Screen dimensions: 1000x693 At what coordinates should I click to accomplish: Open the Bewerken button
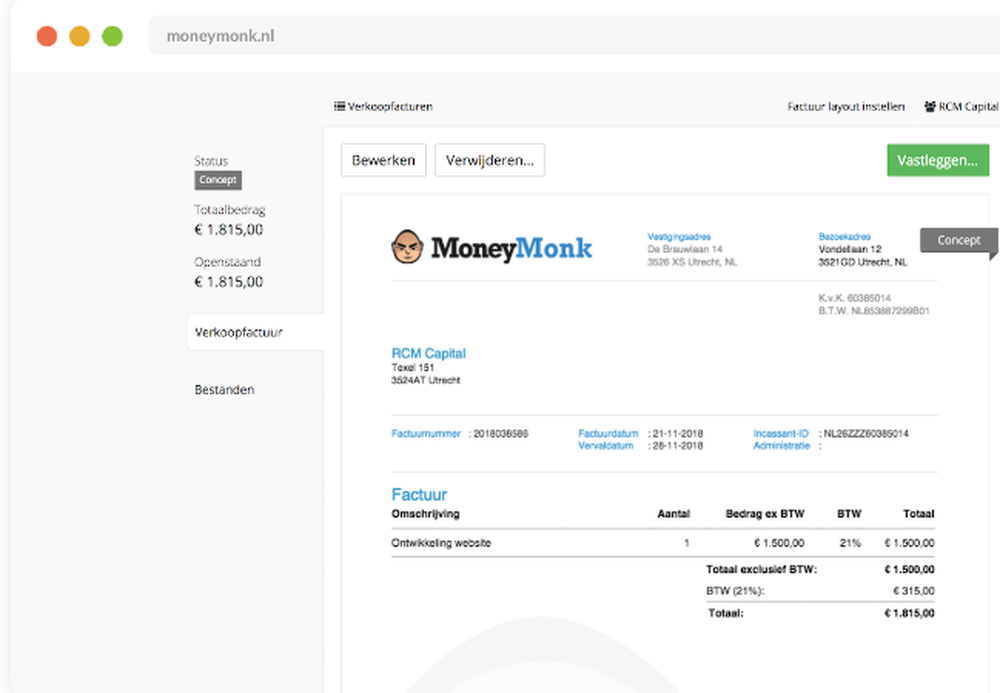[383, 160]
